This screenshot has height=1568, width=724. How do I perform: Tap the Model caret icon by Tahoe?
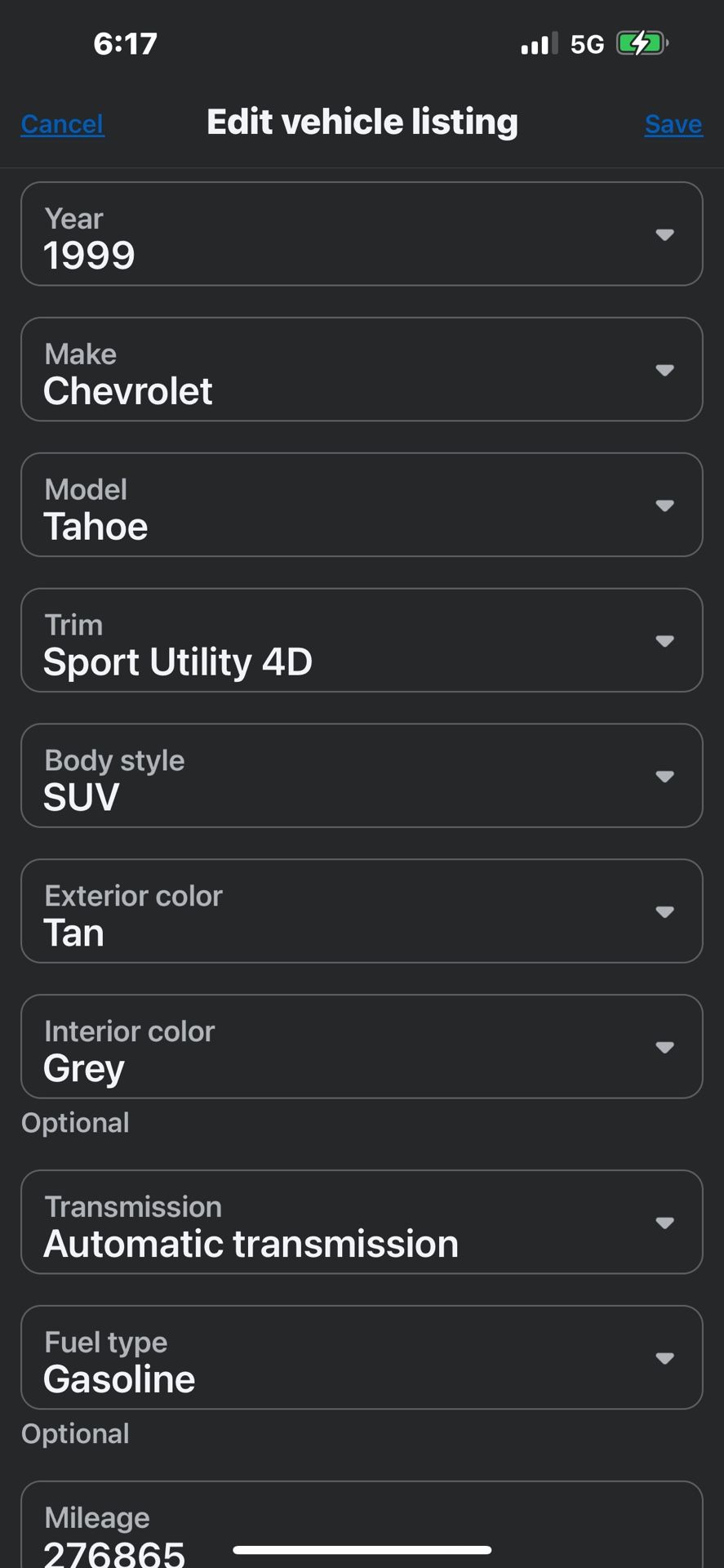pos(665,506)
